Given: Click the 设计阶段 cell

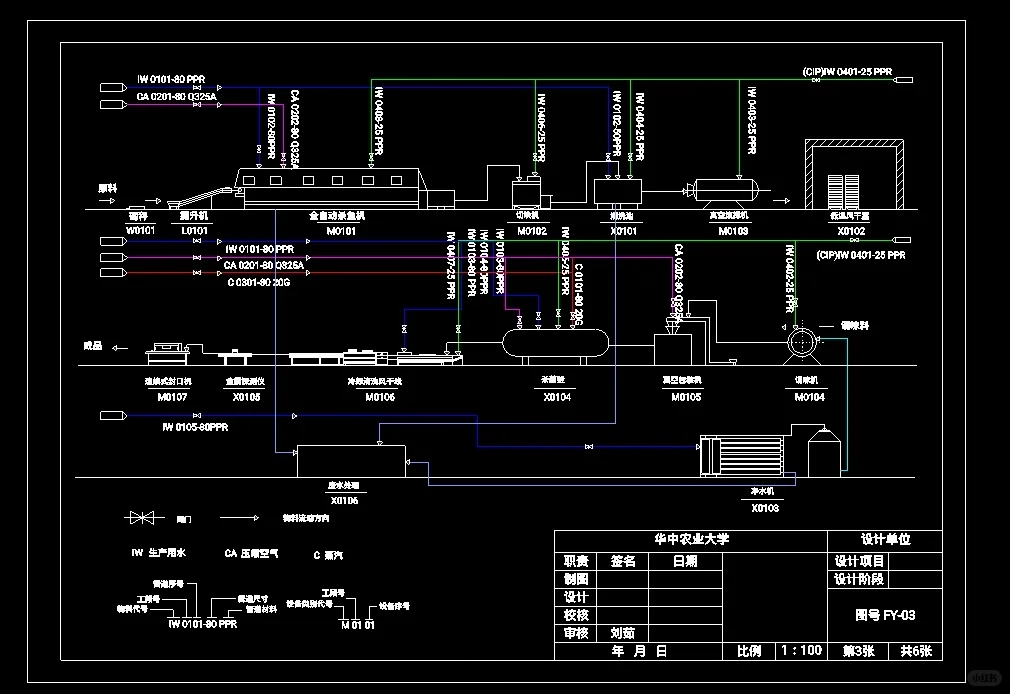Looking at the screenshot, I should click(859, 579).
